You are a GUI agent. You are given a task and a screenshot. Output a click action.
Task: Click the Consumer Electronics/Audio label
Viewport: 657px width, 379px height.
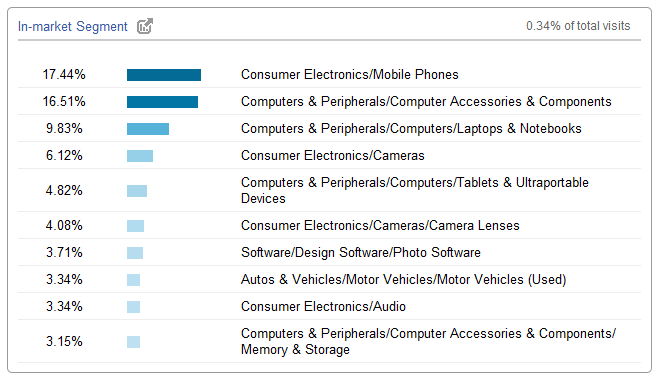323,307
